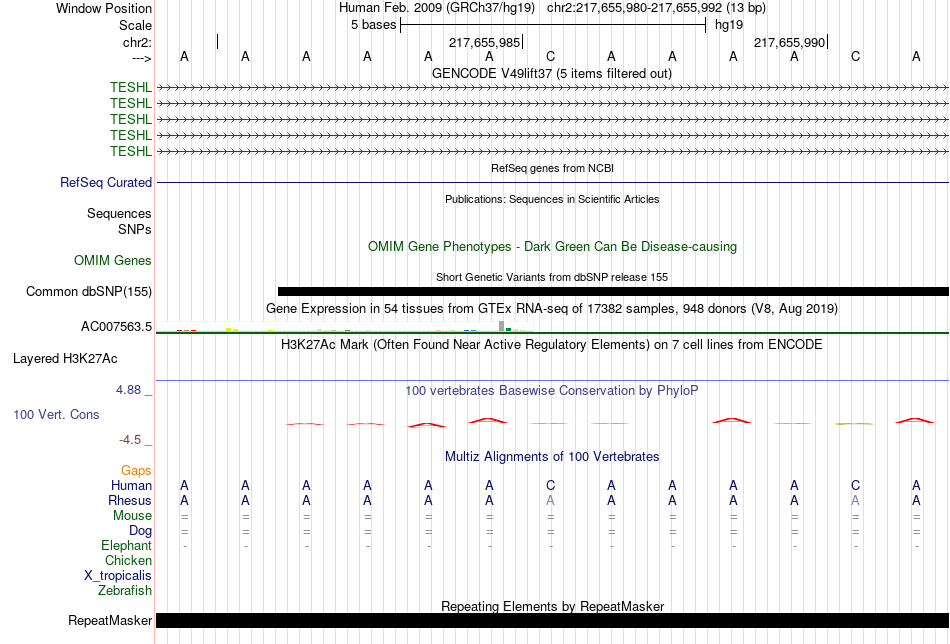Viewport: 950px width, 644px height.
Task: Click the AC007563.5 gene label
Action: tap(116, 327)
